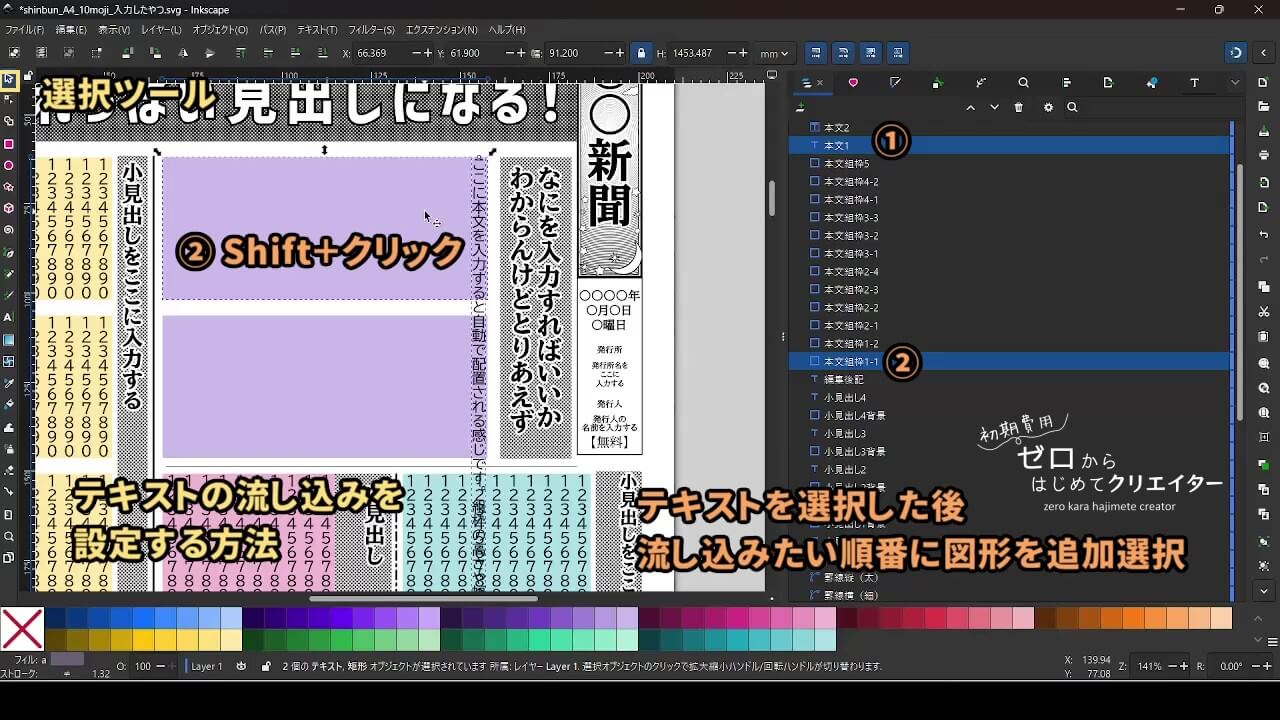Expand more panel tabs with the chevron
The image size is (1280, 720).
pos(1235,83)
